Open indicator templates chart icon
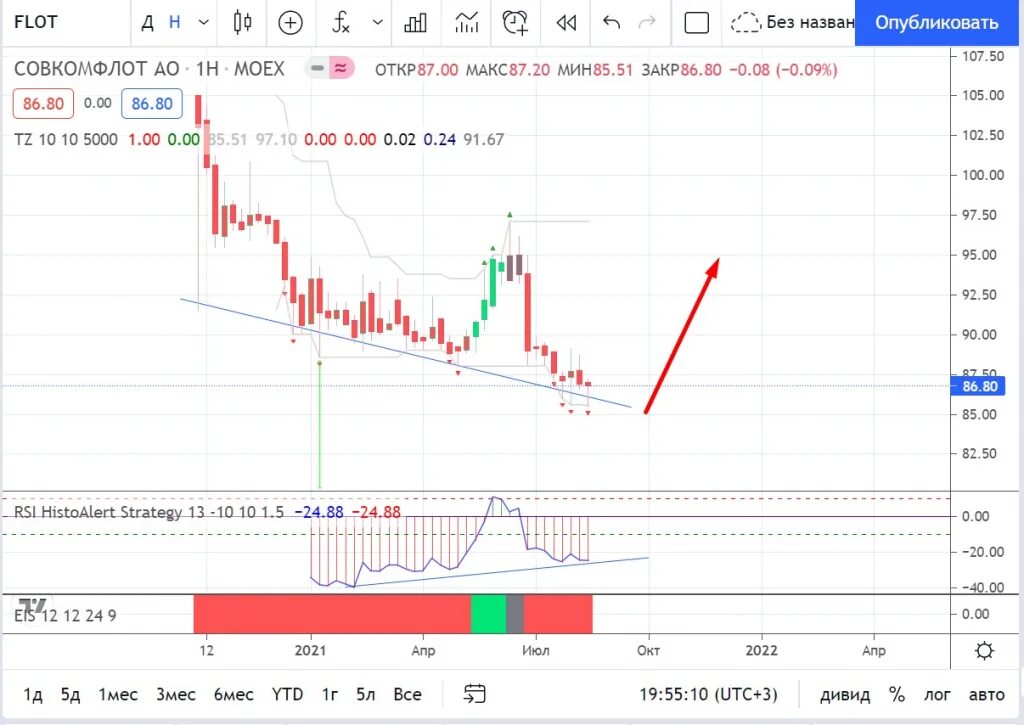Screen dimensions: 1024x725 click(x=466, y=23)
